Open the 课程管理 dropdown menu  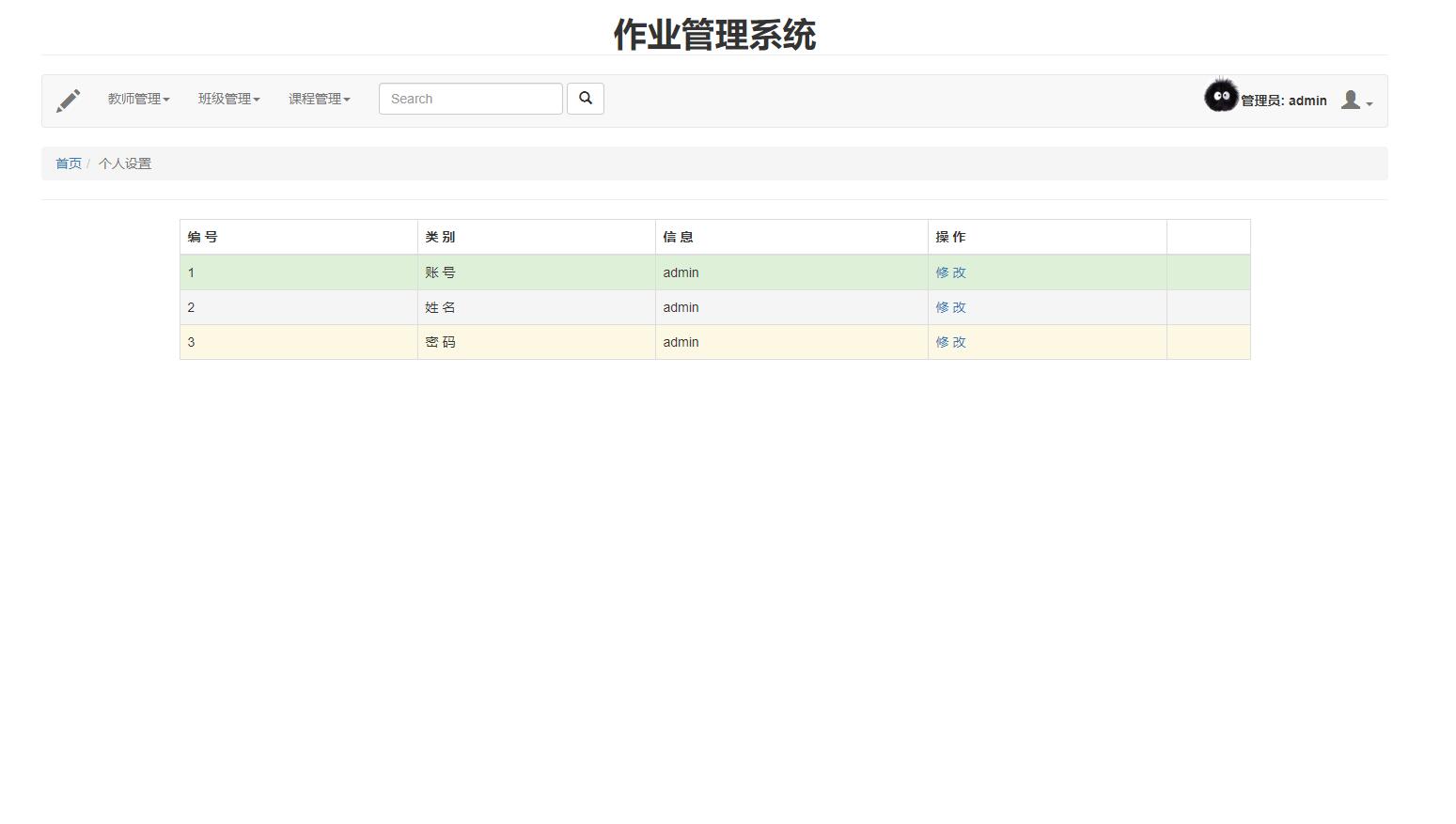[x=319, y=98]
